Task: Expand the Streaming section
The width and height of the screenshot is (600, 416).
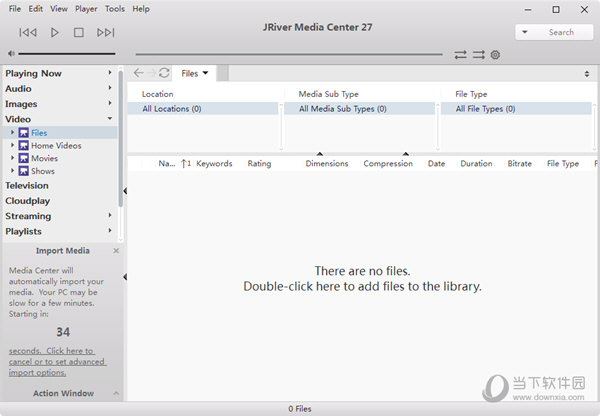Action: pyautogui.click(x=110, y=215)
